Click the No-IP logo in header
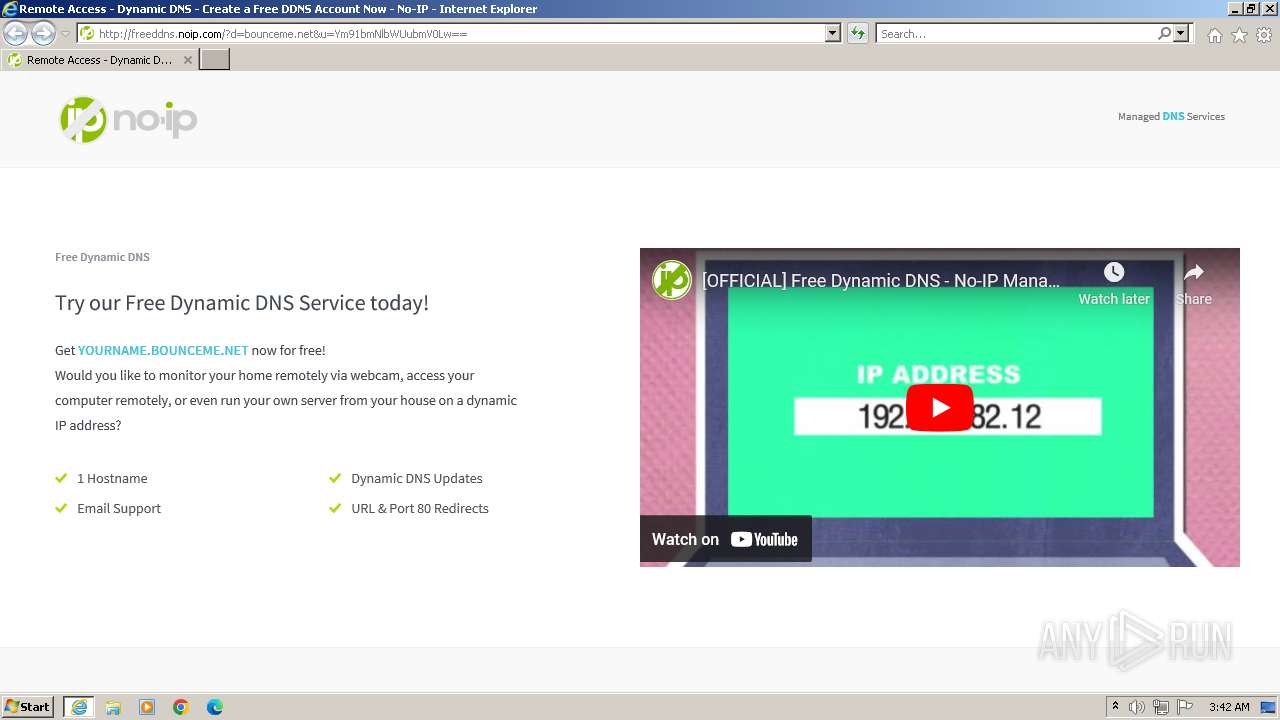 click(128, 119)
